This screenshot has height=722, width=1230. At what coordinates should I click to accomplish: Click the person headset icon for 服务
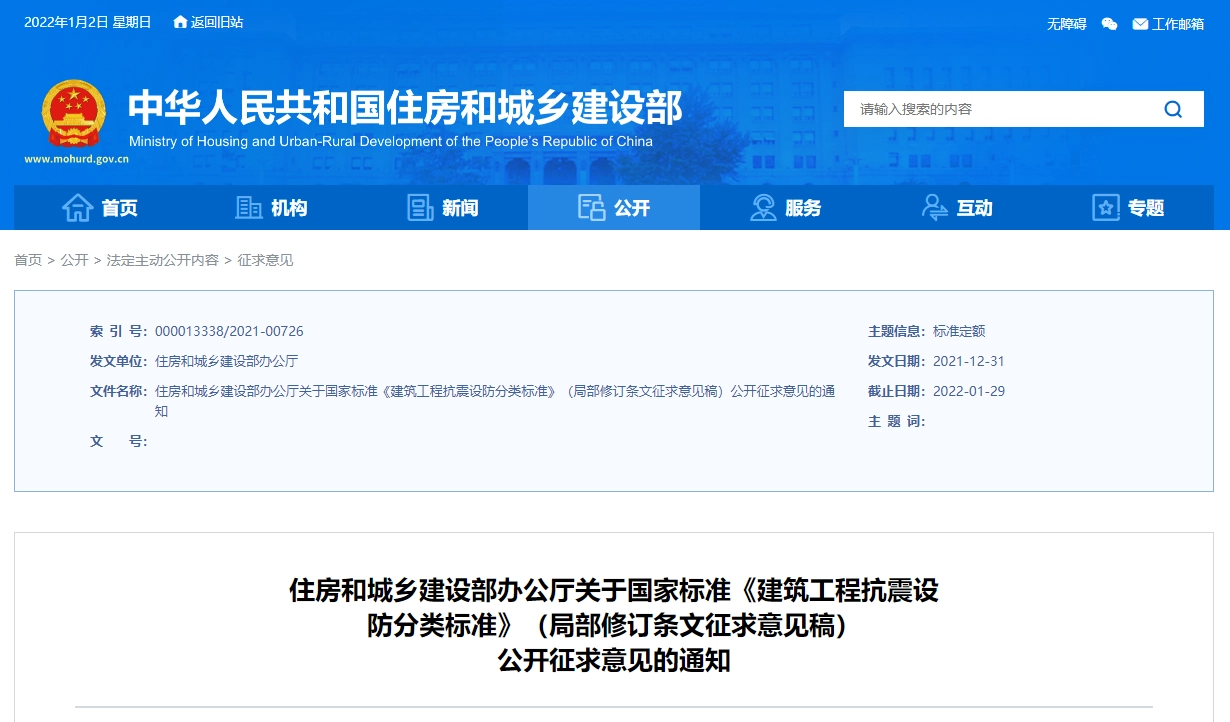pos(763,207)
